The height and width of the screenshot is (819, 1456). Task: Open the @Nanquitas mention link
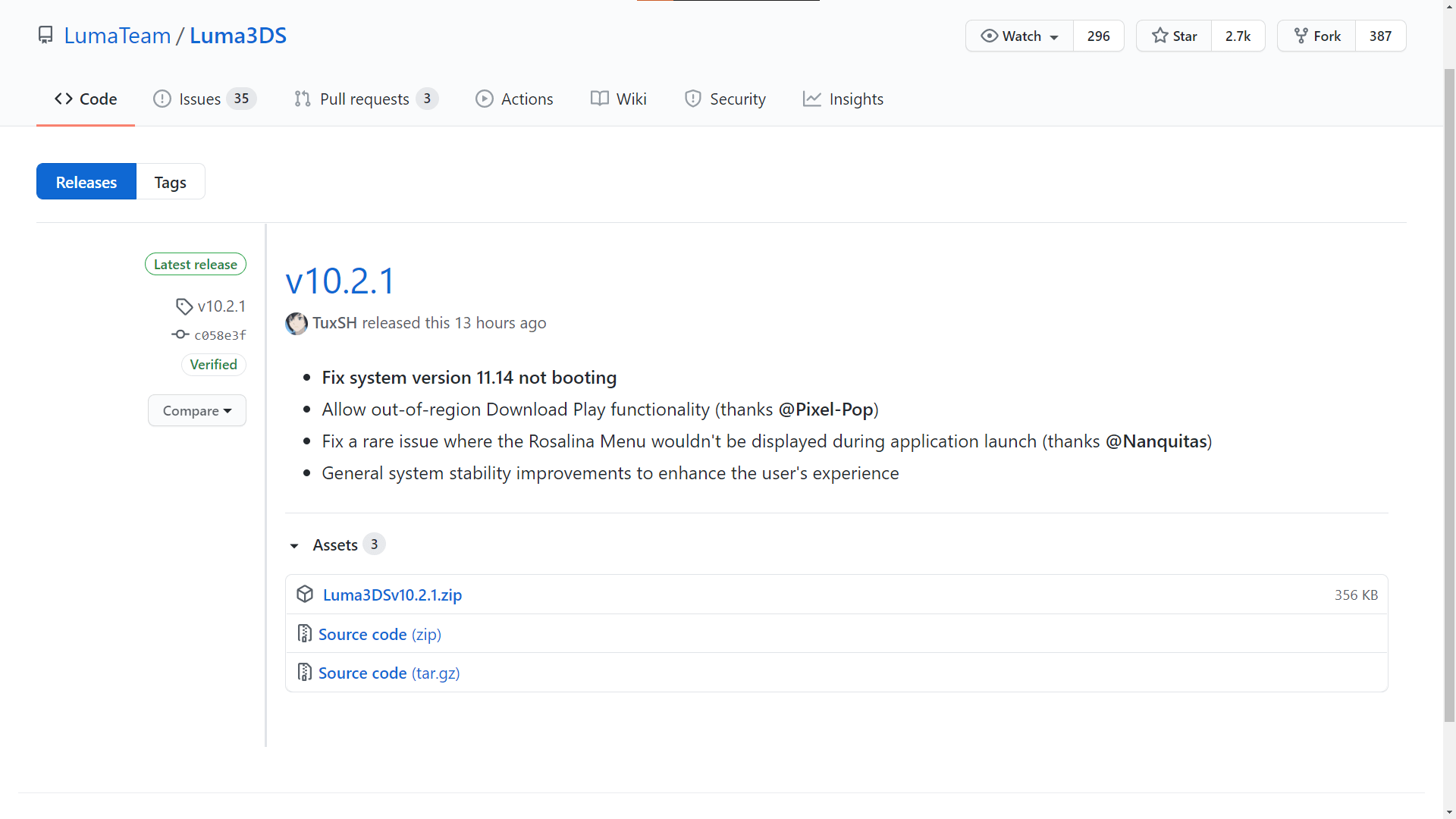[x=1156, y=441]
